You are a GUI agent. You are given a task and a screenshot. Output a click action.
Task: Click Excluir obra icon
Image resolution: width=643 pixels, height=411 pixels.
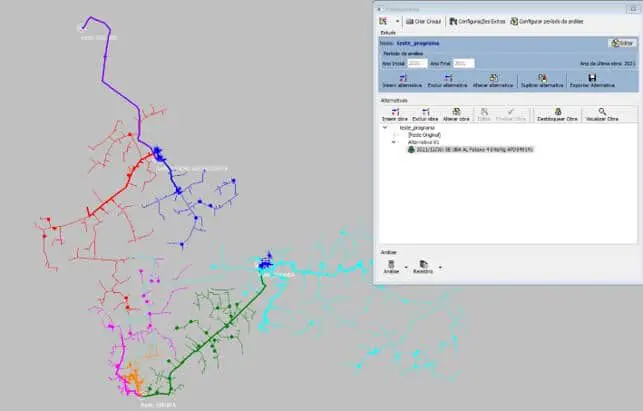point(425,114)
